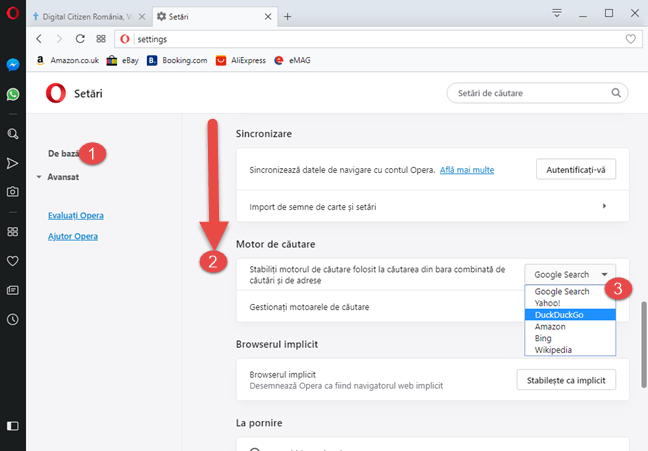Open eBay bookmark

click(122, 60)
